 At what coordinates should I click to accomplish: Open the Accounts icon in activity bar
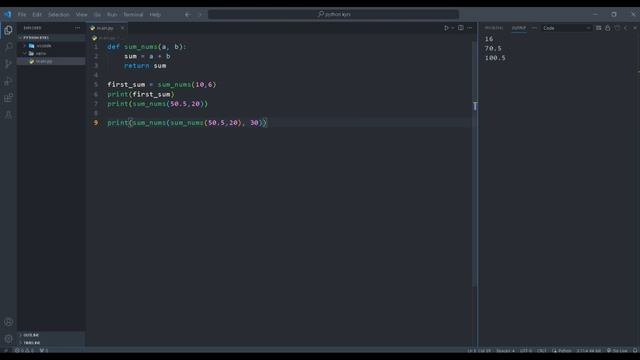pyautogui.click(x=8, y=322)
